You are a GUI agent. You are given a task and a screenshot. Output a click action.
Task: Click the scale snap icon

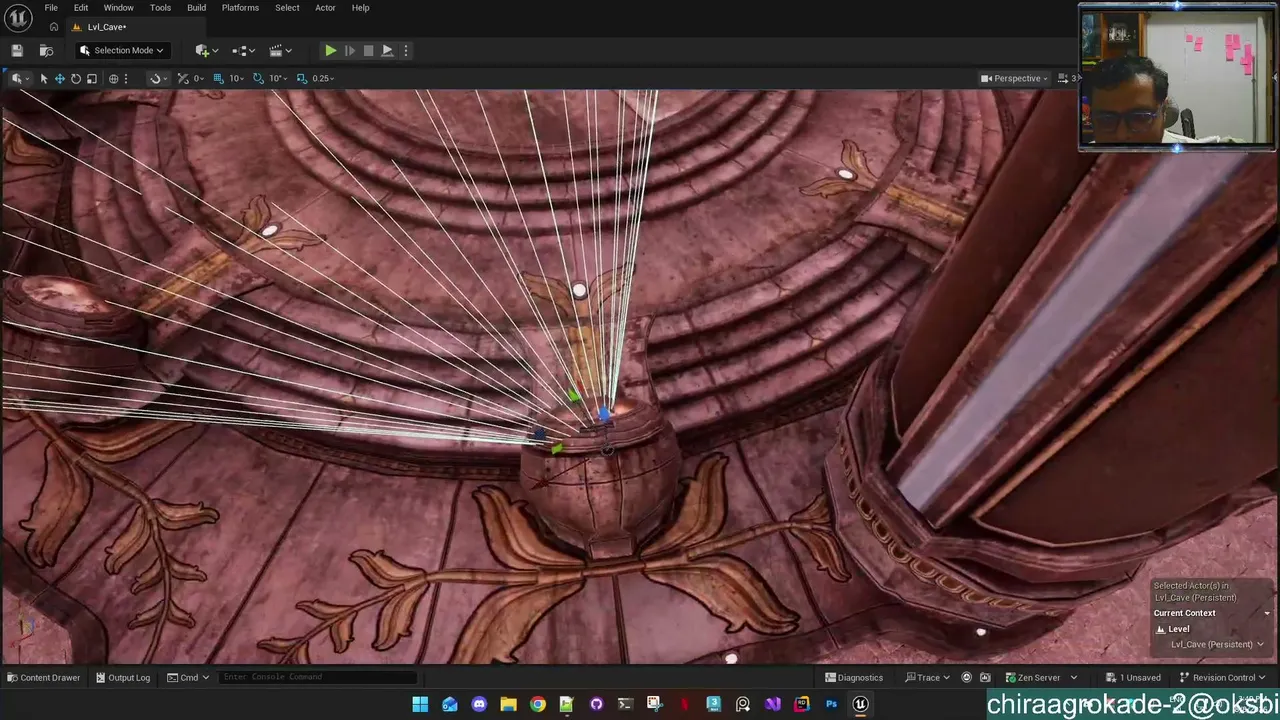tap(301, 78)
